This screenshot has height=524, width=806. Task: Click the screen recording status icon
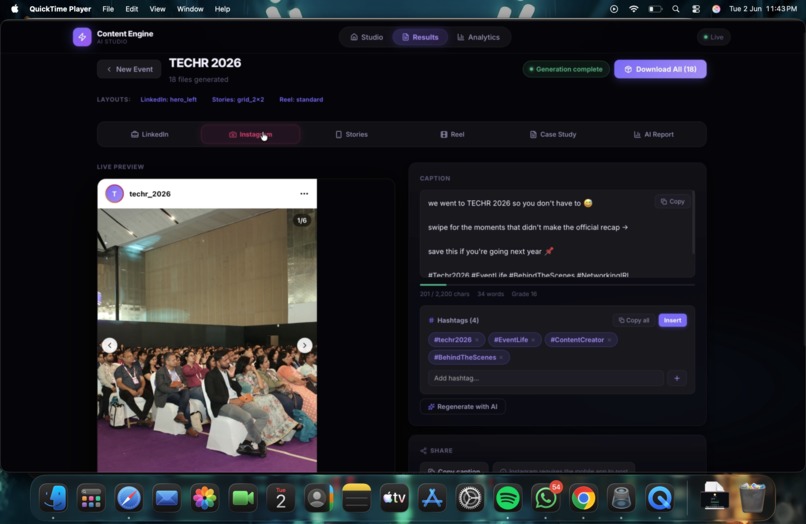click(x=614, y=9)
